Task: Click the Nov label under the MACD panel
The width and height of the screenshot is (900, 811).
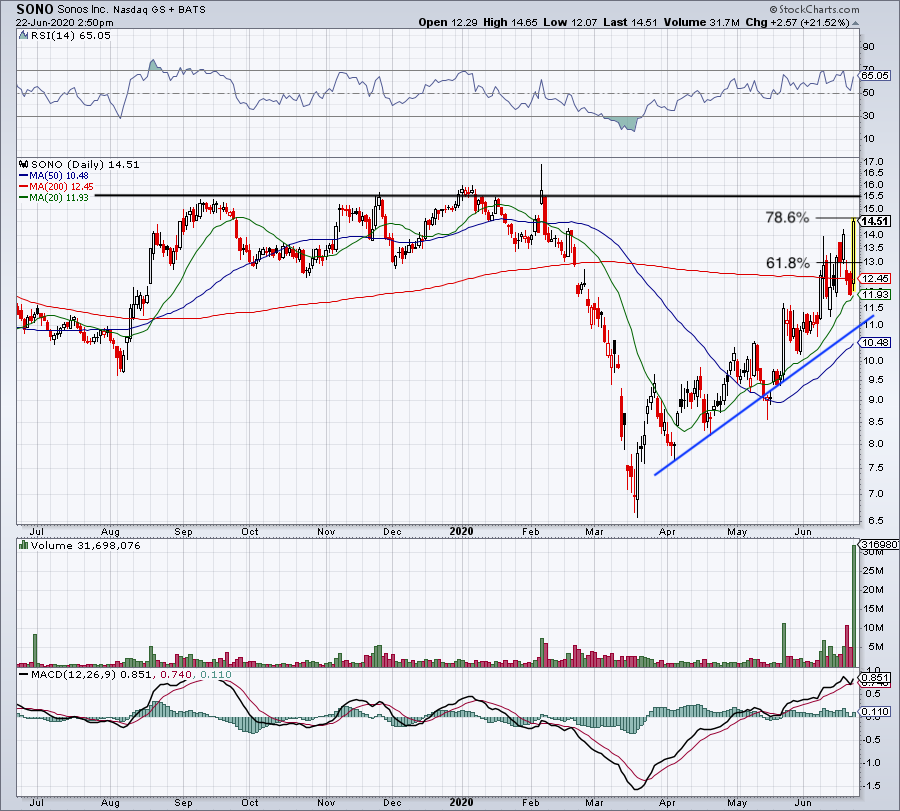Action: [x=326, y=802]
